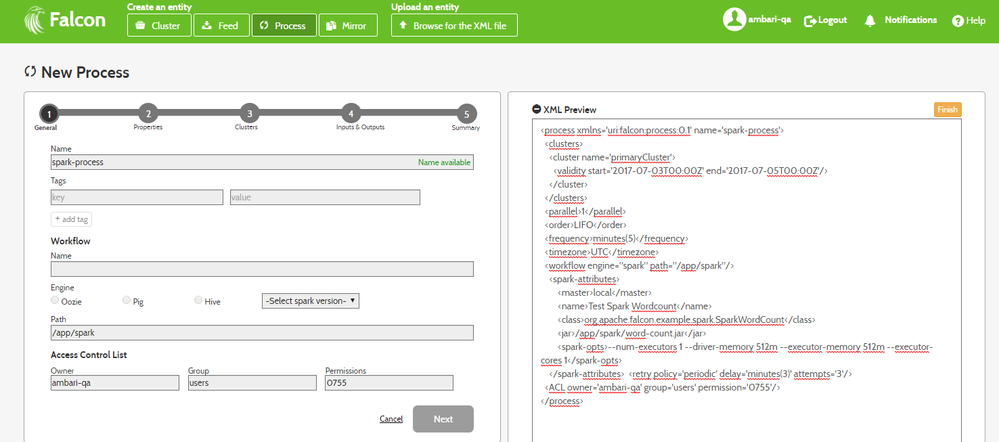Click the Falcon bird logo
The height and width of the screenshot is (442, 999).
pyautogui.click(x=34, y=21)
